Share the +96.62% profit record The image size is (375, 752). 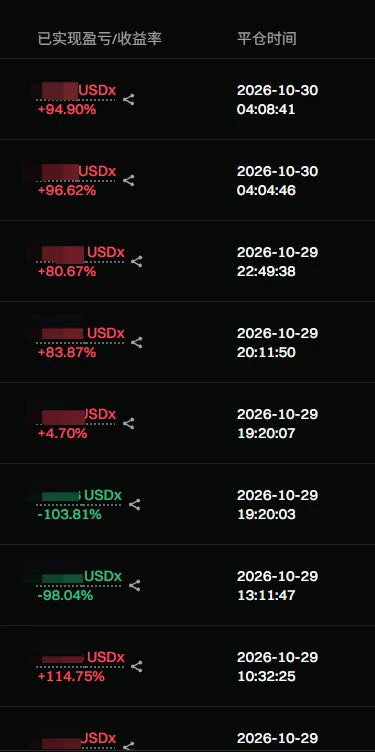[x=129, y=181]
